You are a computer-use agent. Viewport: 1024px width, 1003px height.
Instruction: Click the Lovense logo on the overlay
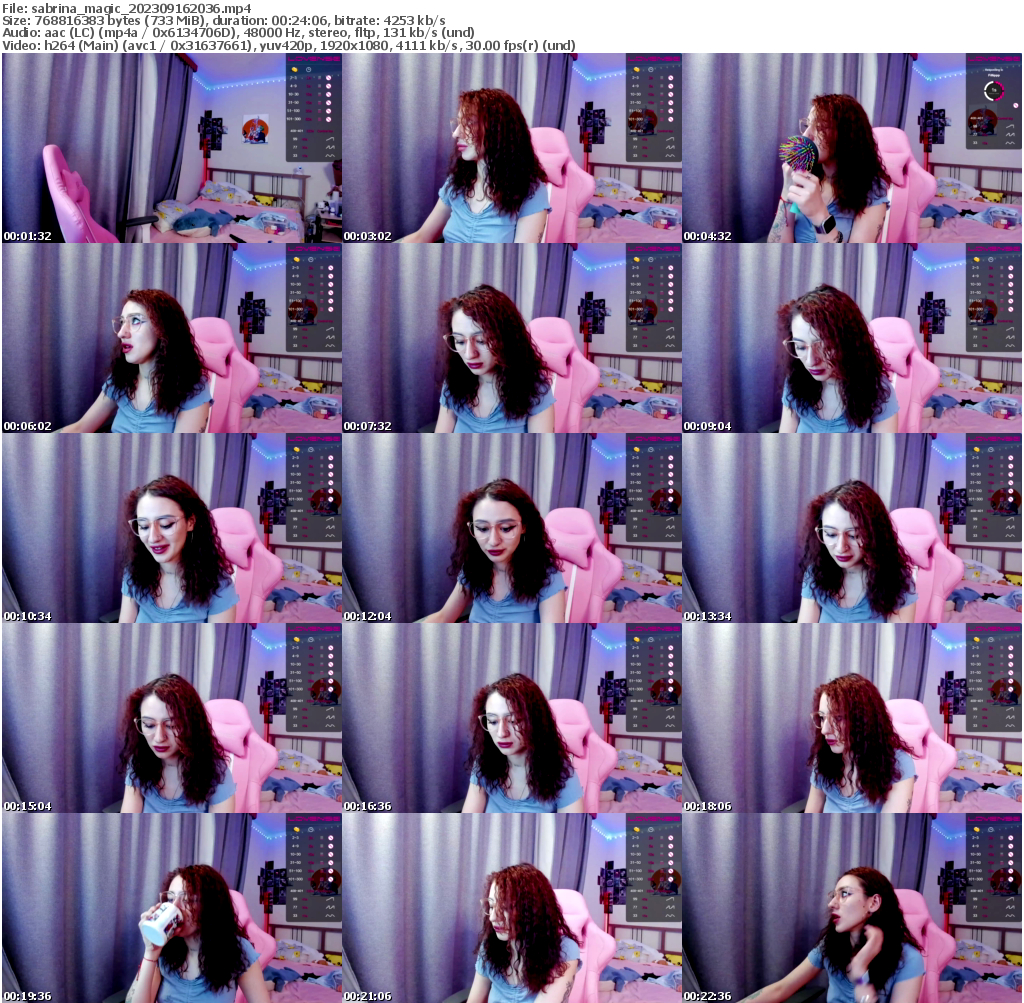coord(313,59)
